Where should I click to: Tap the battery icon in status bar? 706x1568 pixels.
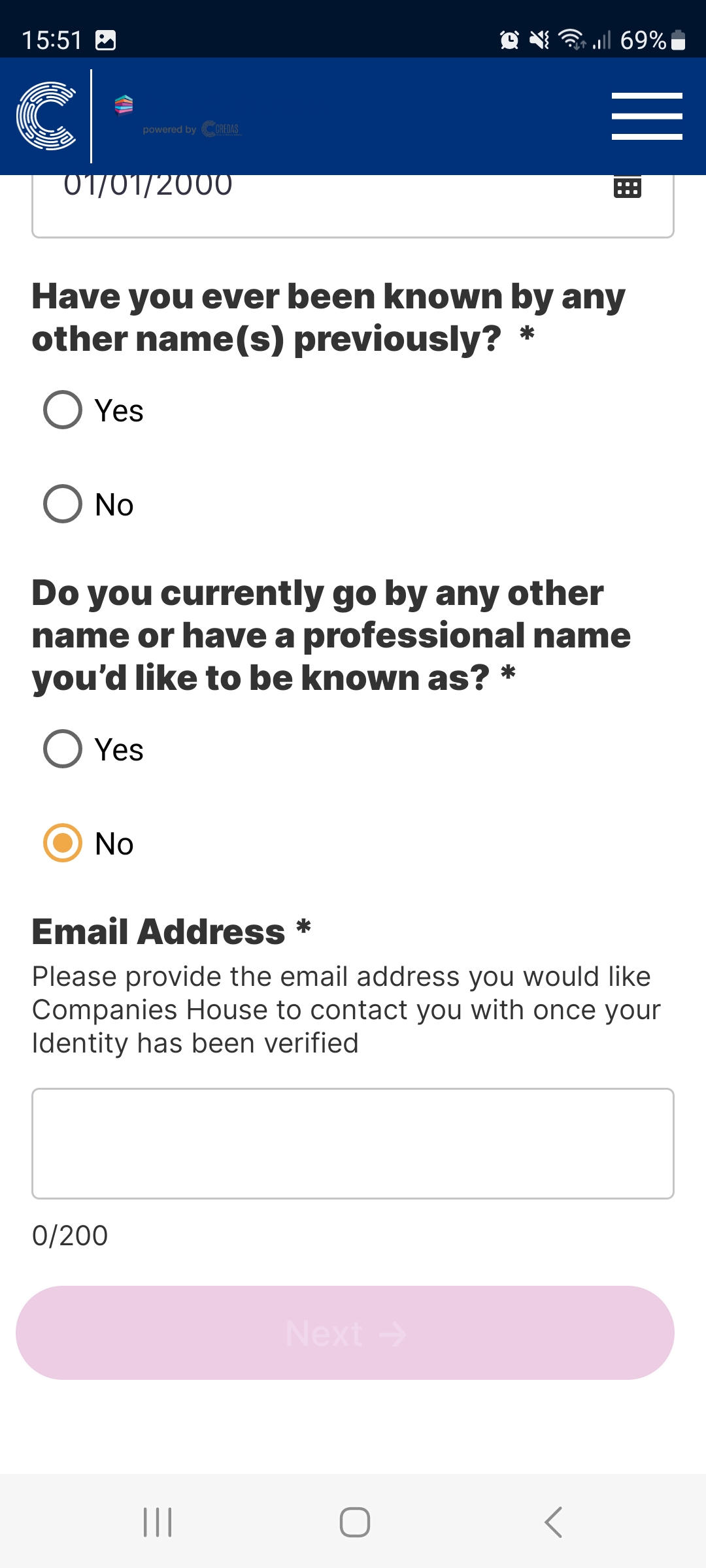[x=679, y=41]
